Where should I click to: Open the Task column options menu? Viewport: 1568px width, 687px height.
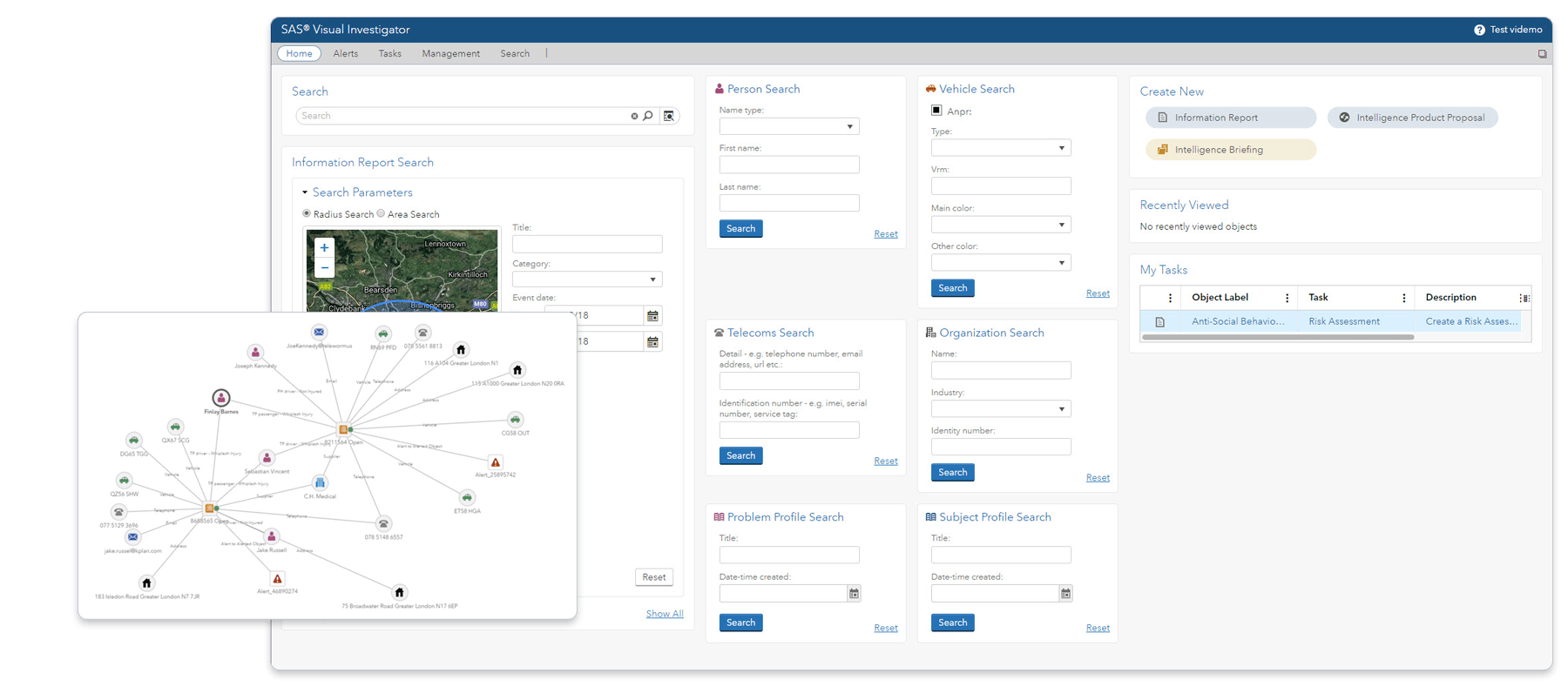pyautogui.click(x=1403, y=298)
